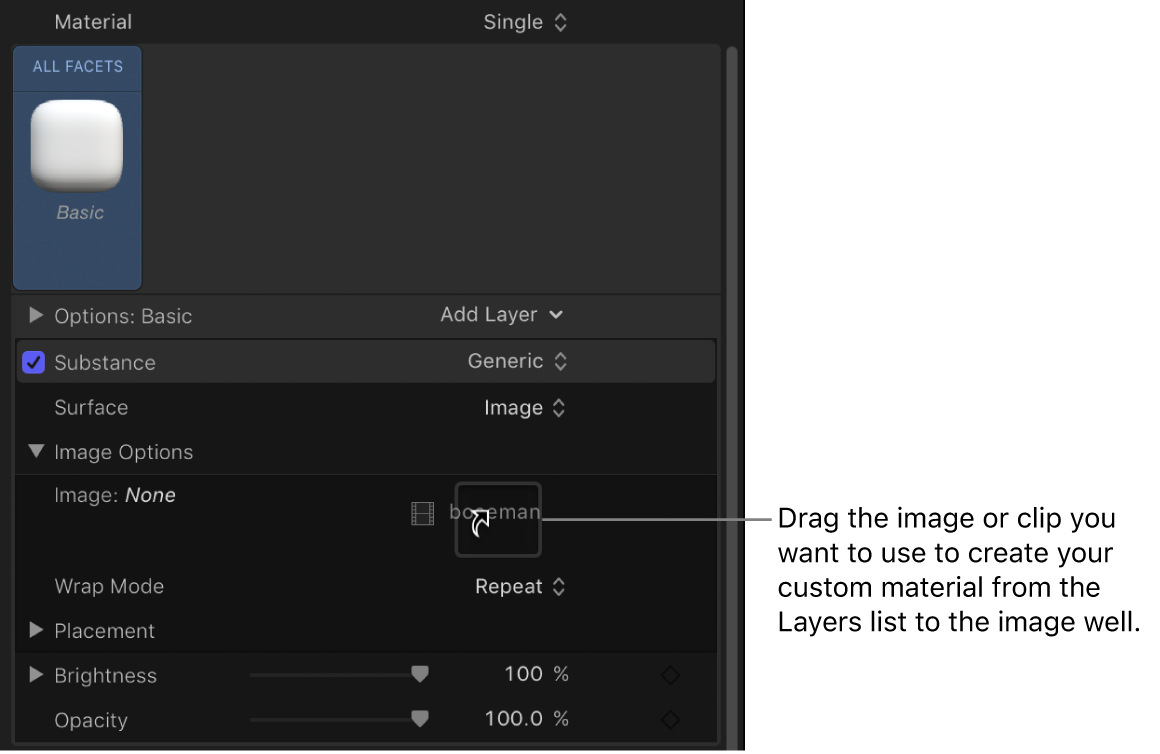Enable the Substance checkbox
The image size is (1160, 754).
[x=33, y=362]
